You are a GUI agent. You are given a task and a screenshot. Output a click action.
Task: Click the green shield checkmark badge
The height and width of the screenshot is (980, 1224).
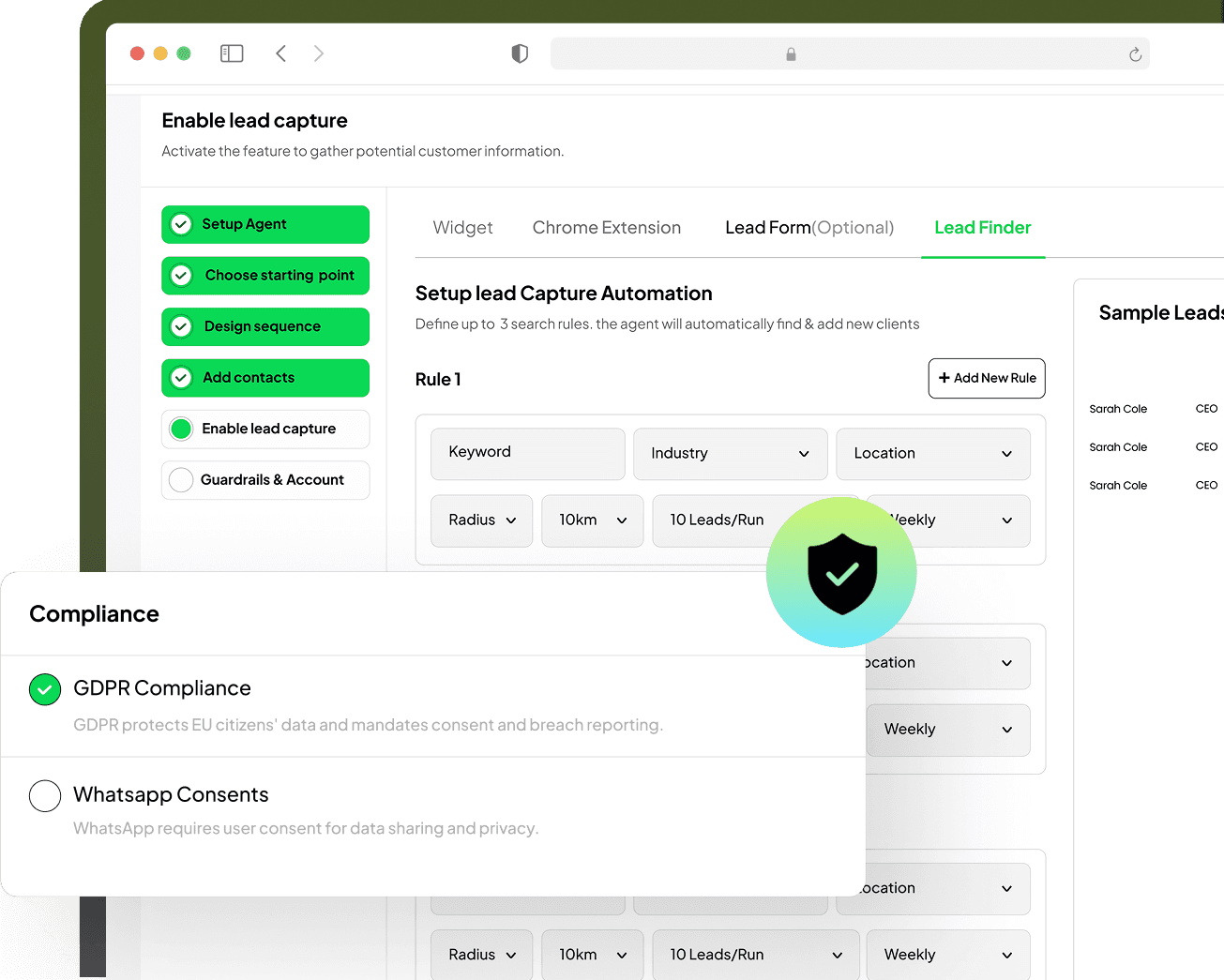[841, 572]
